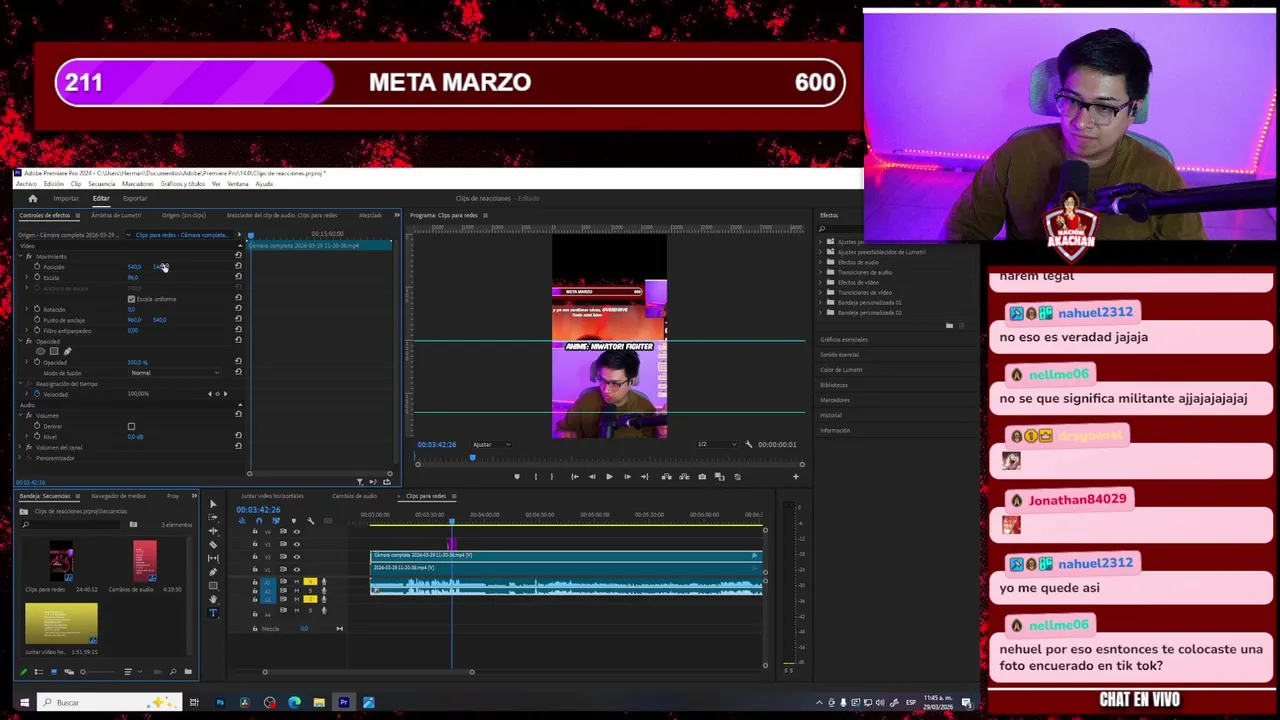Select the Track Select Forward tool
Viewport: 1280px width, 720px height.
click(213, 518)
